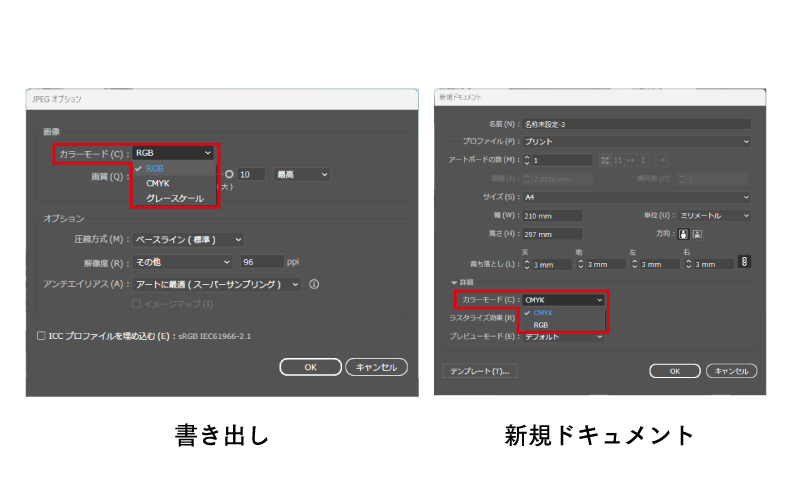Click the テンプレート button
The width and height of the screenshot is (792, 485).
478,371
